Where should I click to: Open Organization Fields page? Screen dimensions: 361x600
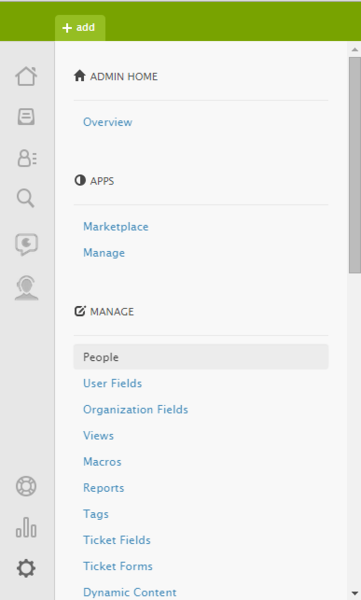136,409
